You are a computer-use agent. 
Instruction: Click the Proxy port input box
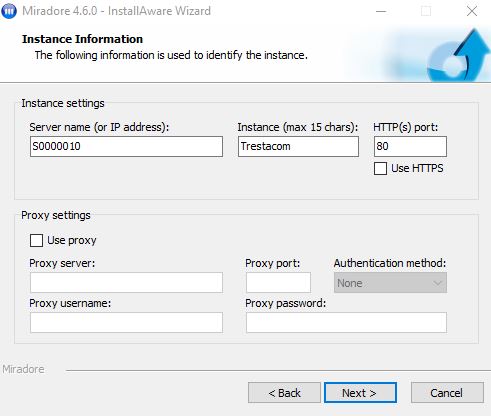278,283
